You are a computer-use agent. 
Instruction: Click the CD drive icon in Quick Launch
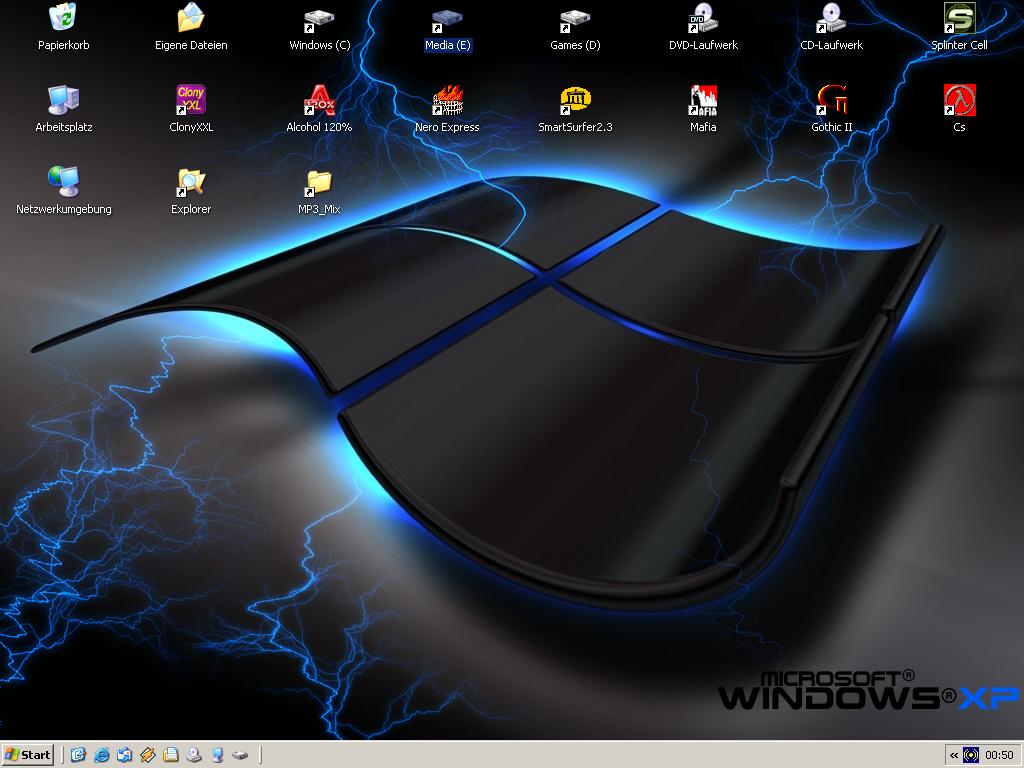click(x=194, y=755)
